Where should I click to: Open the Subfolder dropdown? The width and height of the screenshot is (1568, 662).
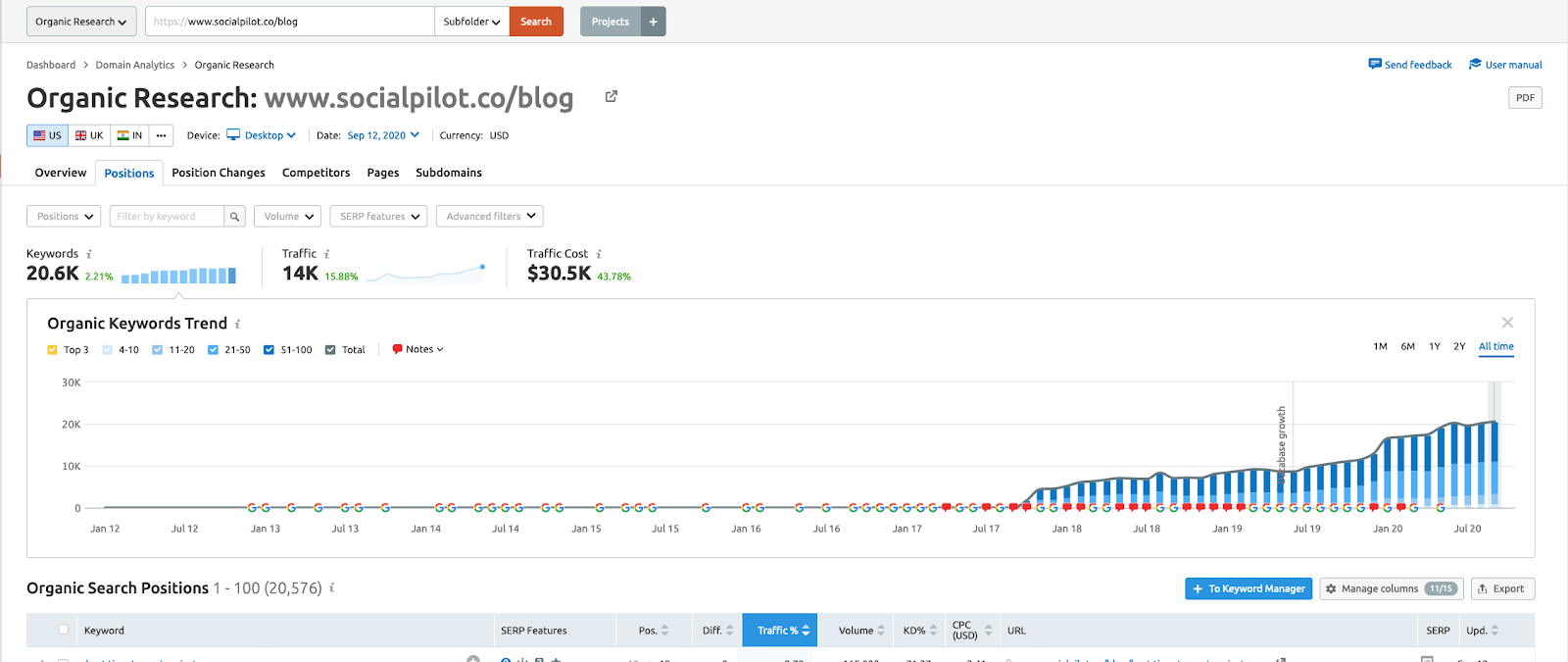click(x=471, y=22)
